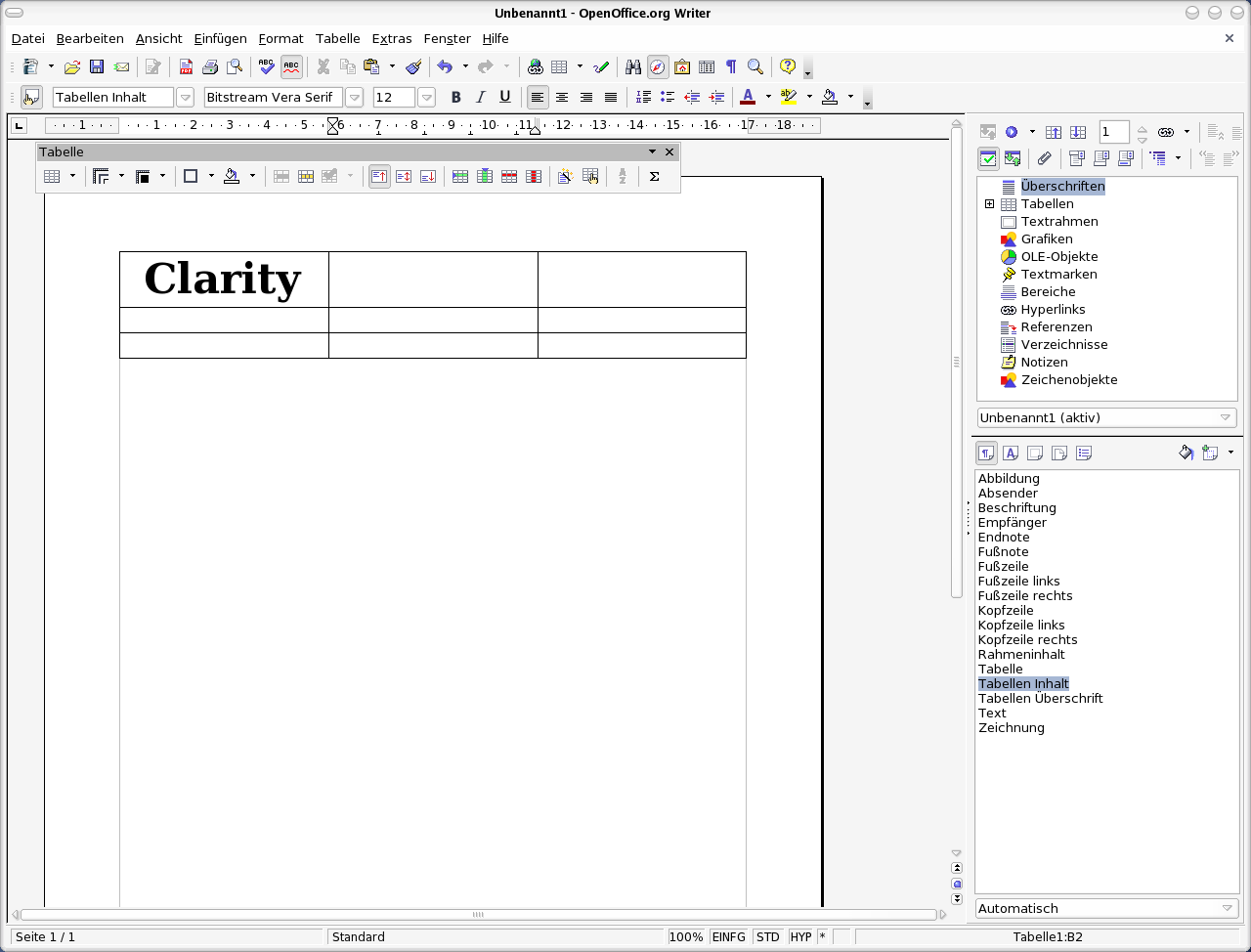Open the Tabelle menu
This screenshot has height=952, width=1251.
[x=338, y=38]
